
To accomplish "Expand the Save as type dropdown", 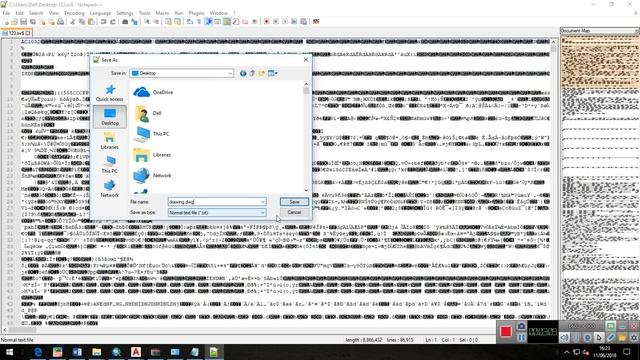I will click(x=262, y=213).
